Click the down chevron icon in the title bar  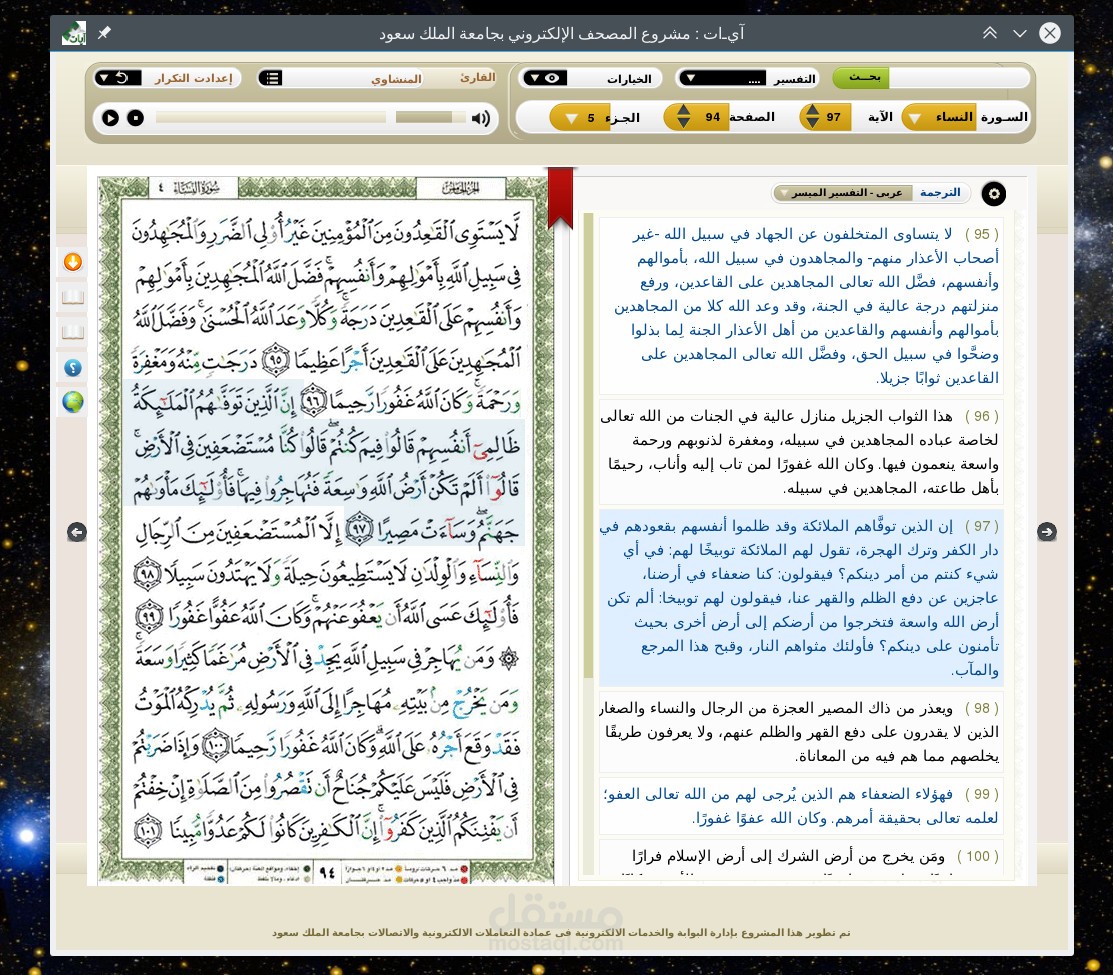[x=1019, y=33]
